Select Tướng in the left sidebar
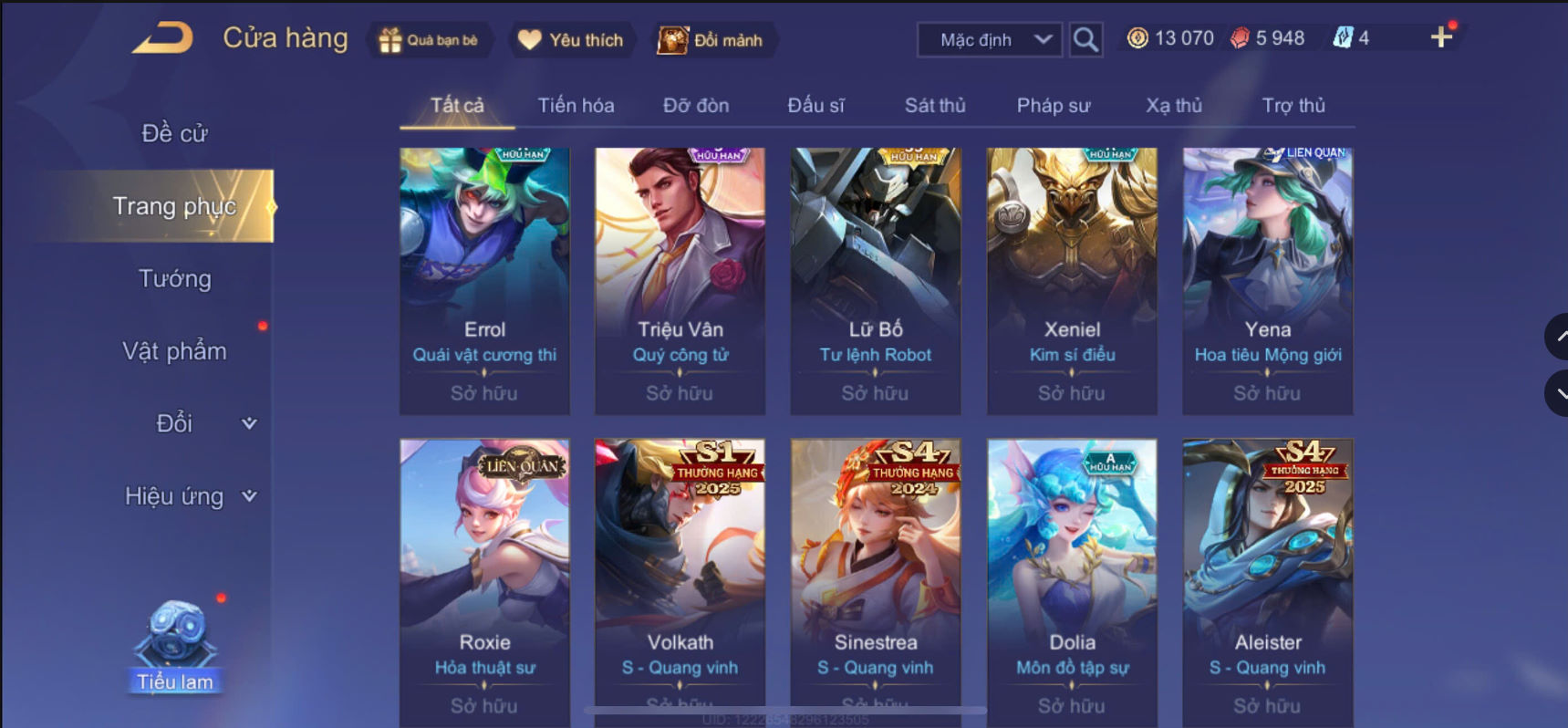Viewport: 1568px width, 728px height. point(174,279)
